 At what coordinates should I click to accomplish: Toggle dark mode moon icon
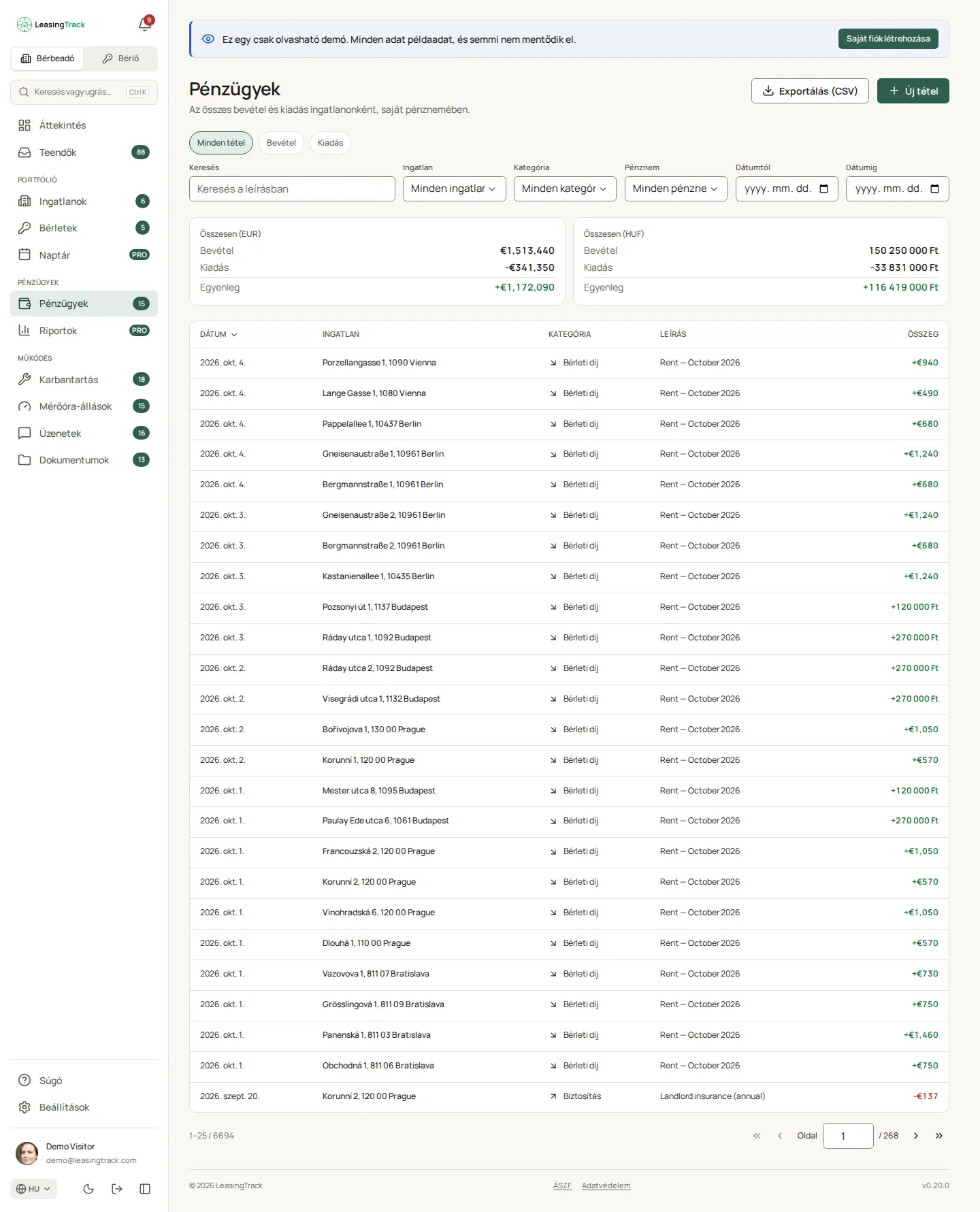click(x=88, y=1189)
